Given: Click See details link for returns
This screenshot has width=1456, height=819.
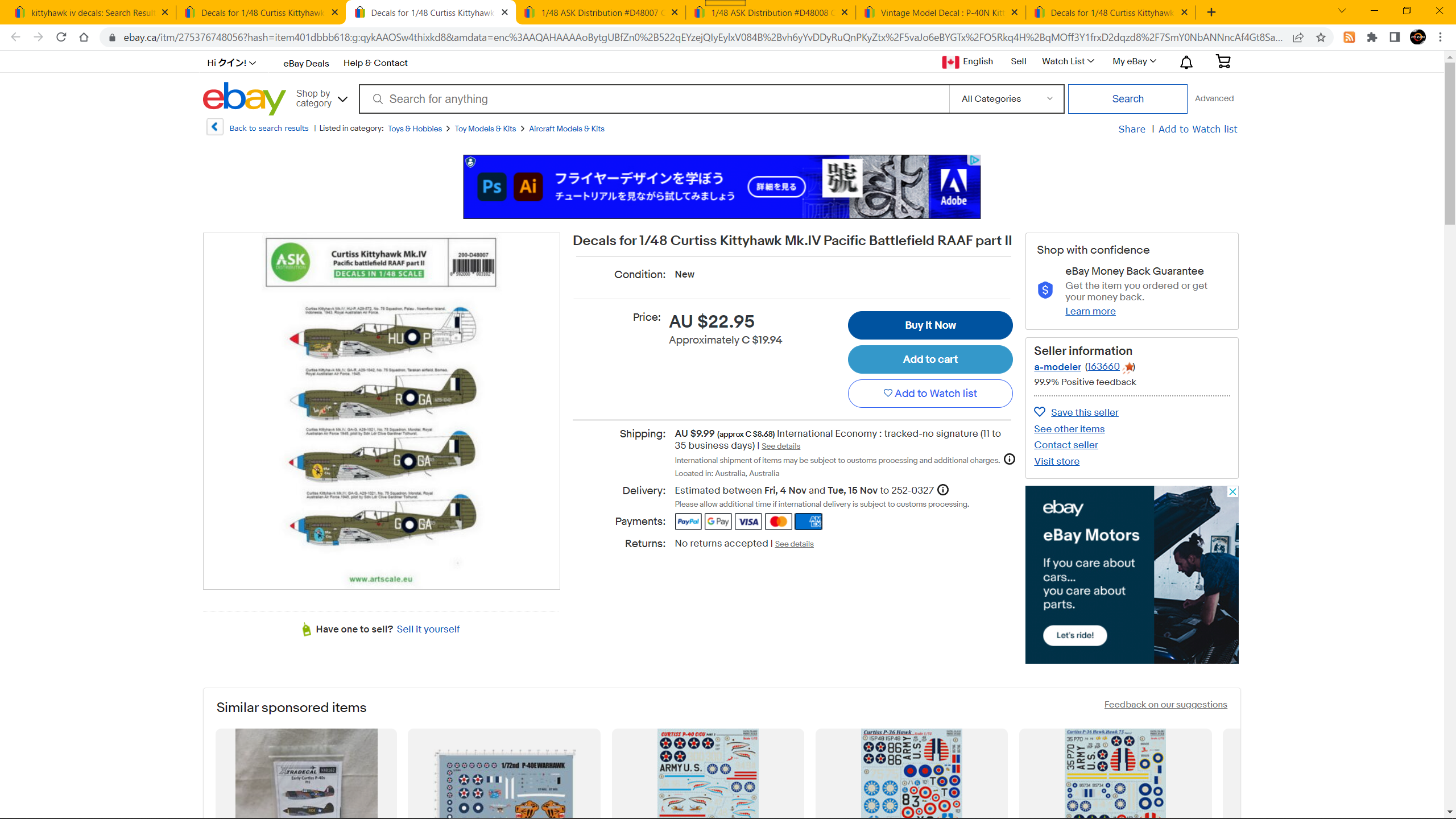Looking at the screenshot, I should (x=794, y=544).
